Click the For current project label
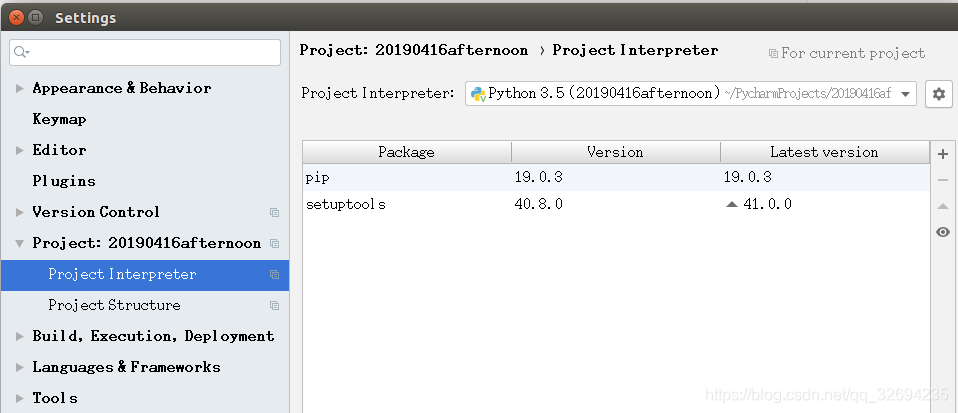This screenshot has width=958, height=413. 853,54
